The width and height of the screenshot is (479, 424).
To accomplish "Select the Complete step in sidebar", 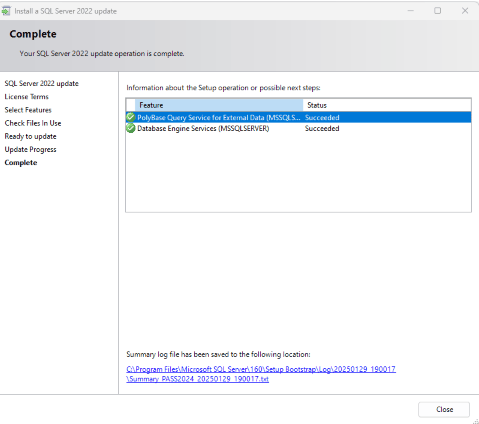I will (x=21, y=163).
